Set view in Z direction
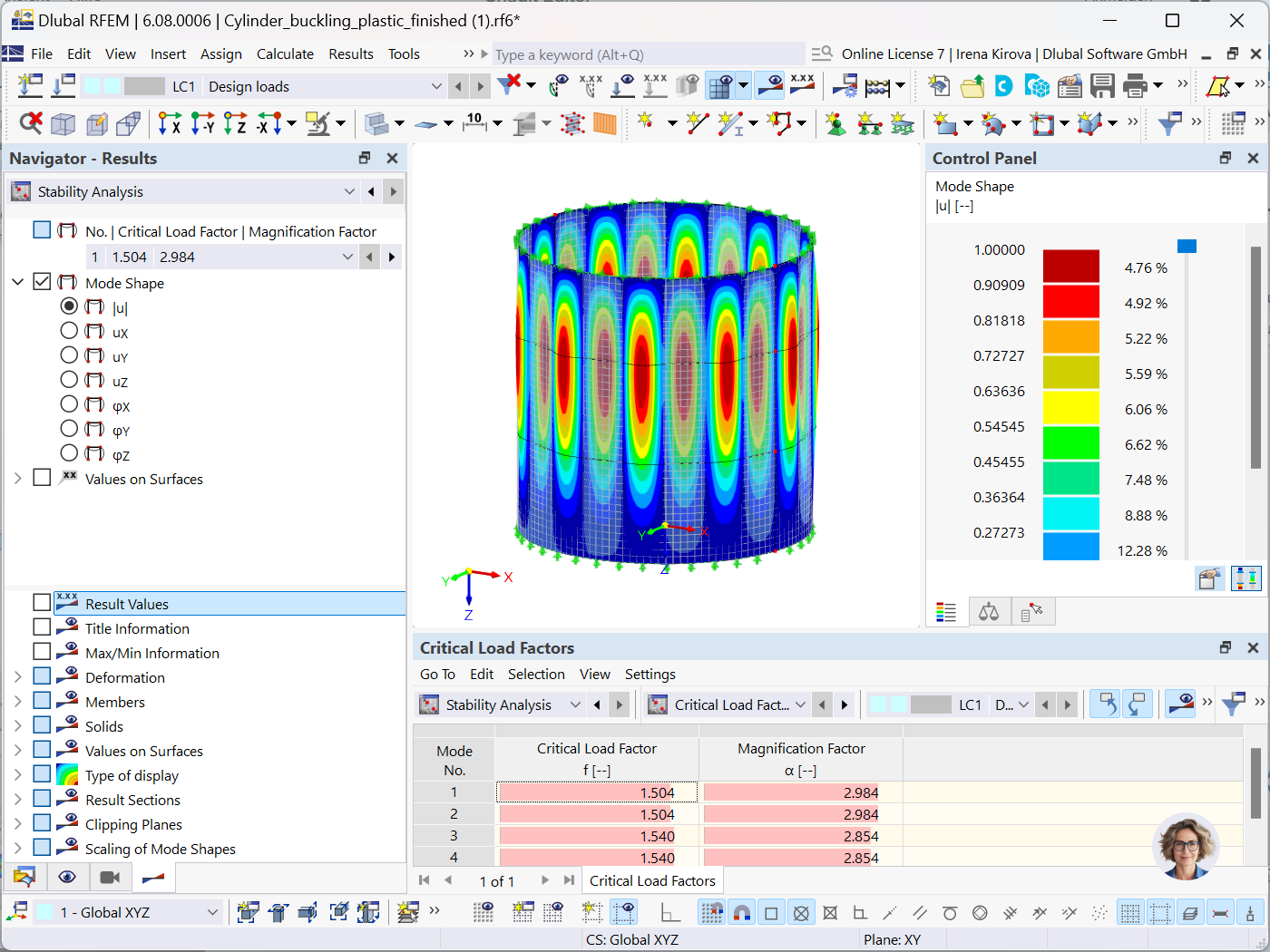 coord(234,121)
